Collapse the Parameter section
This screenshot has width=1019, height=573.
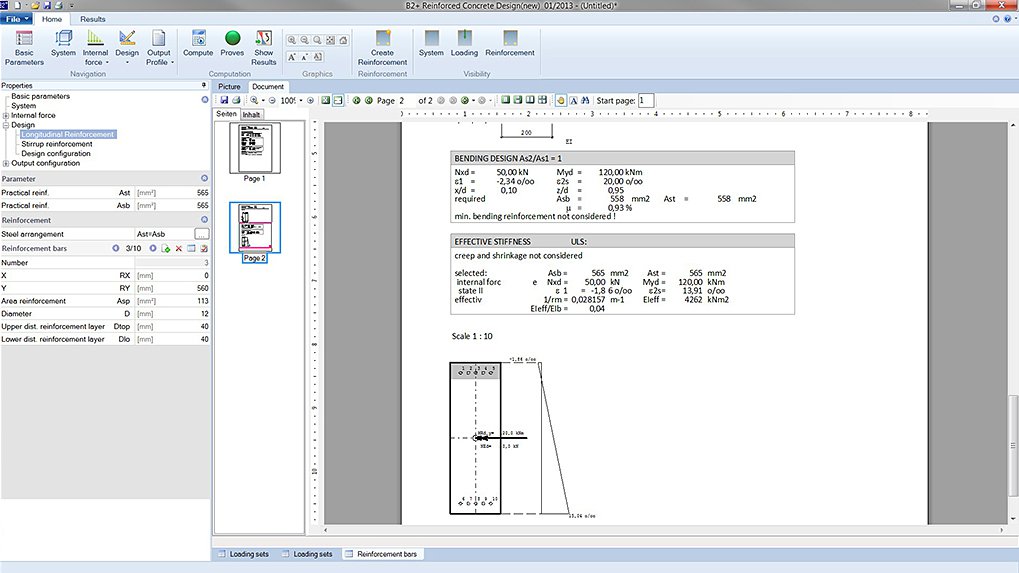(204, 178)
